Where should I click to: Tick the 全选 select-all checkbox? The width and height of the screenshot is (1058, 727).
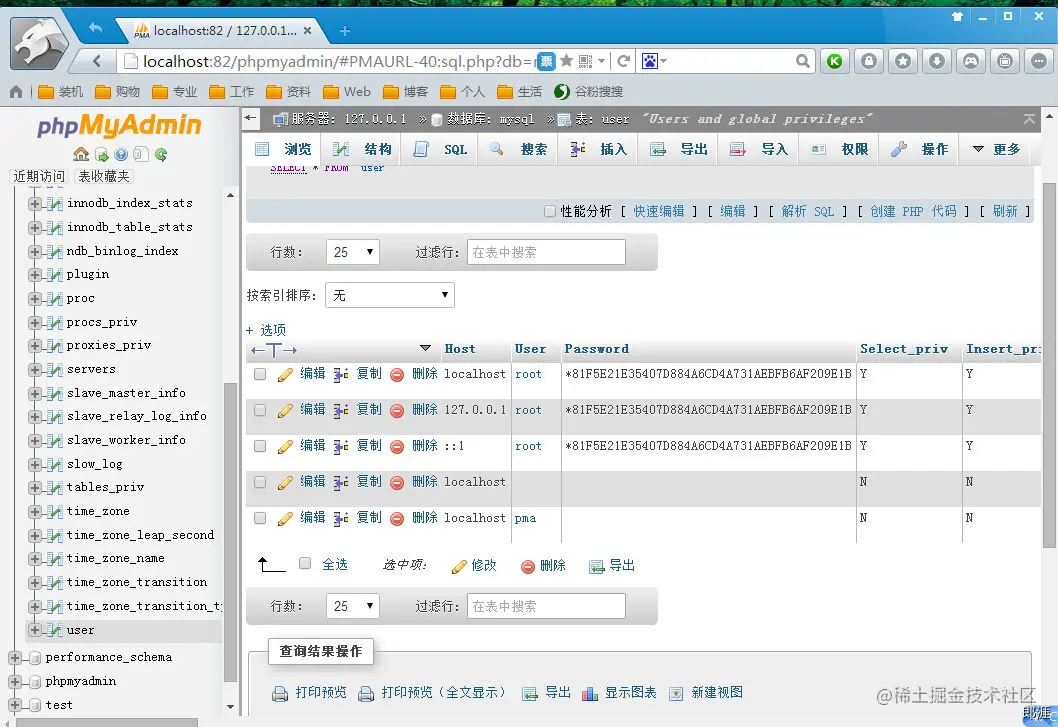305,563
